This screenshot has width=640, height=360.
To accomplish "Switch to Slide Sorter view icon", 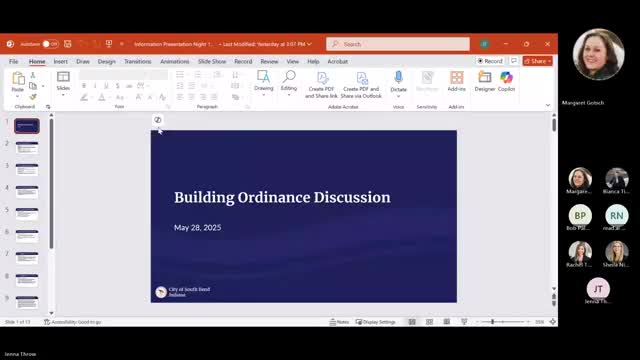I will pos(429,322).
